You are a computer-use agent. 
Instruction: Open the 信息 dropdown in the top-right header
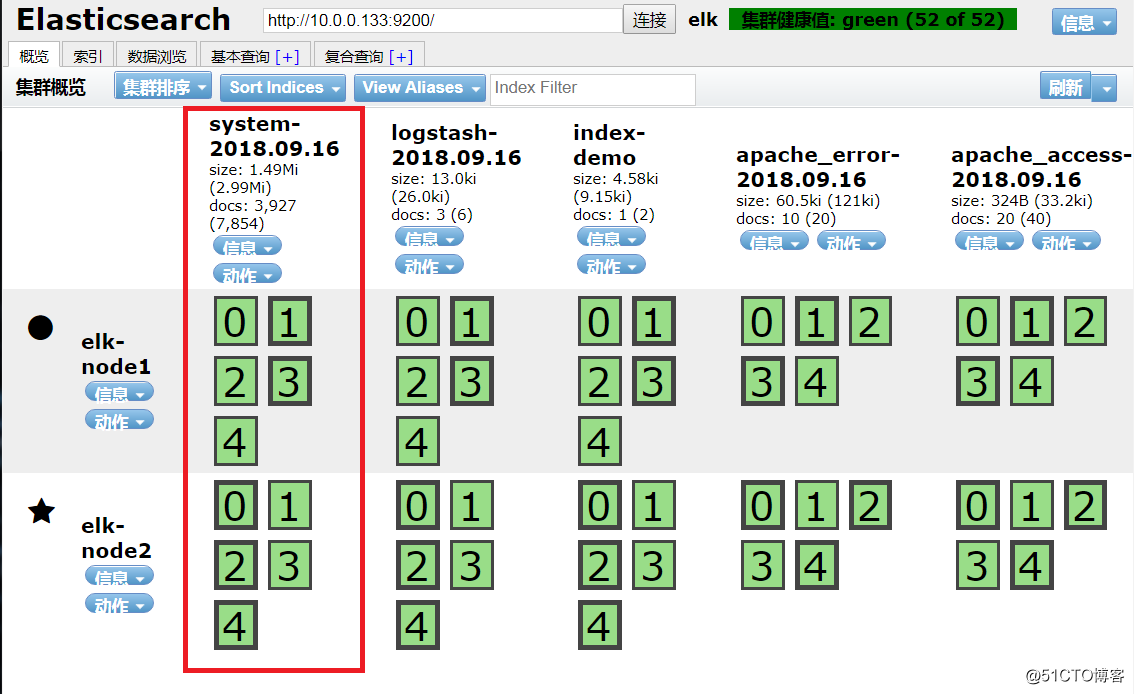[x=1083, y=22]
